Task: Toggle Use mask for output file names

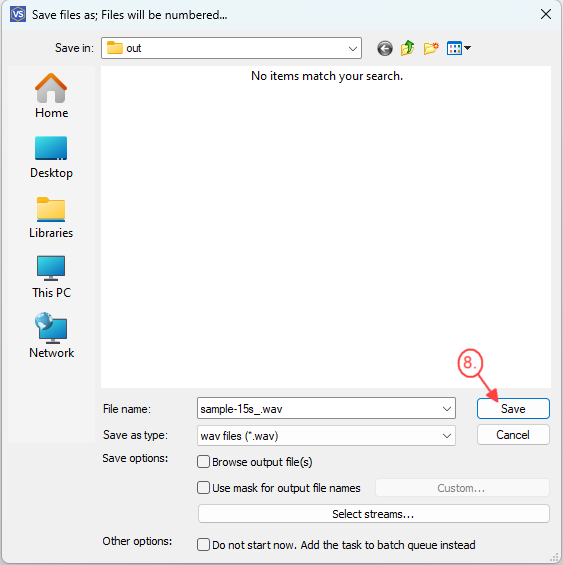Action: pos(203,488)
